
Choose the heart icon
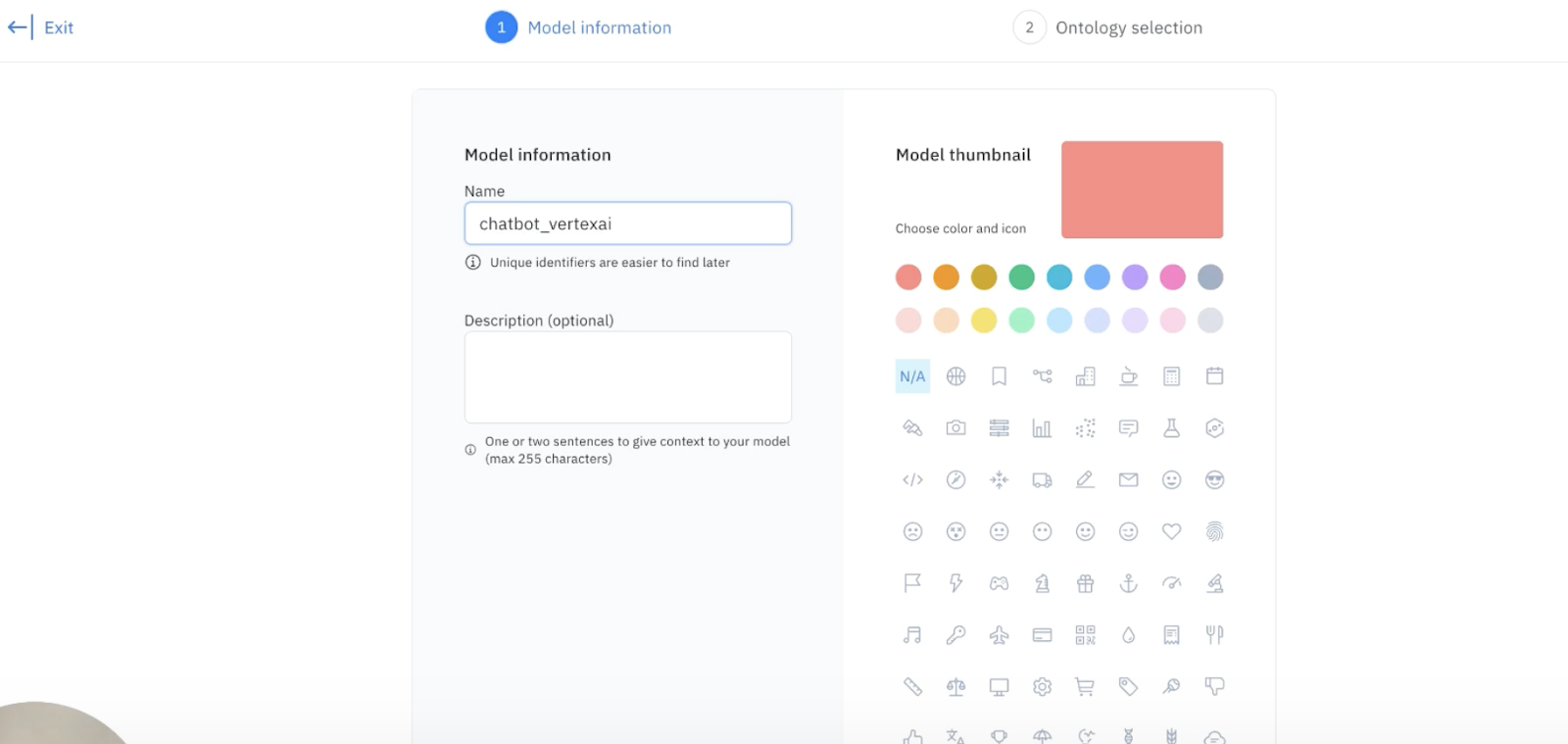[1172, 531]
